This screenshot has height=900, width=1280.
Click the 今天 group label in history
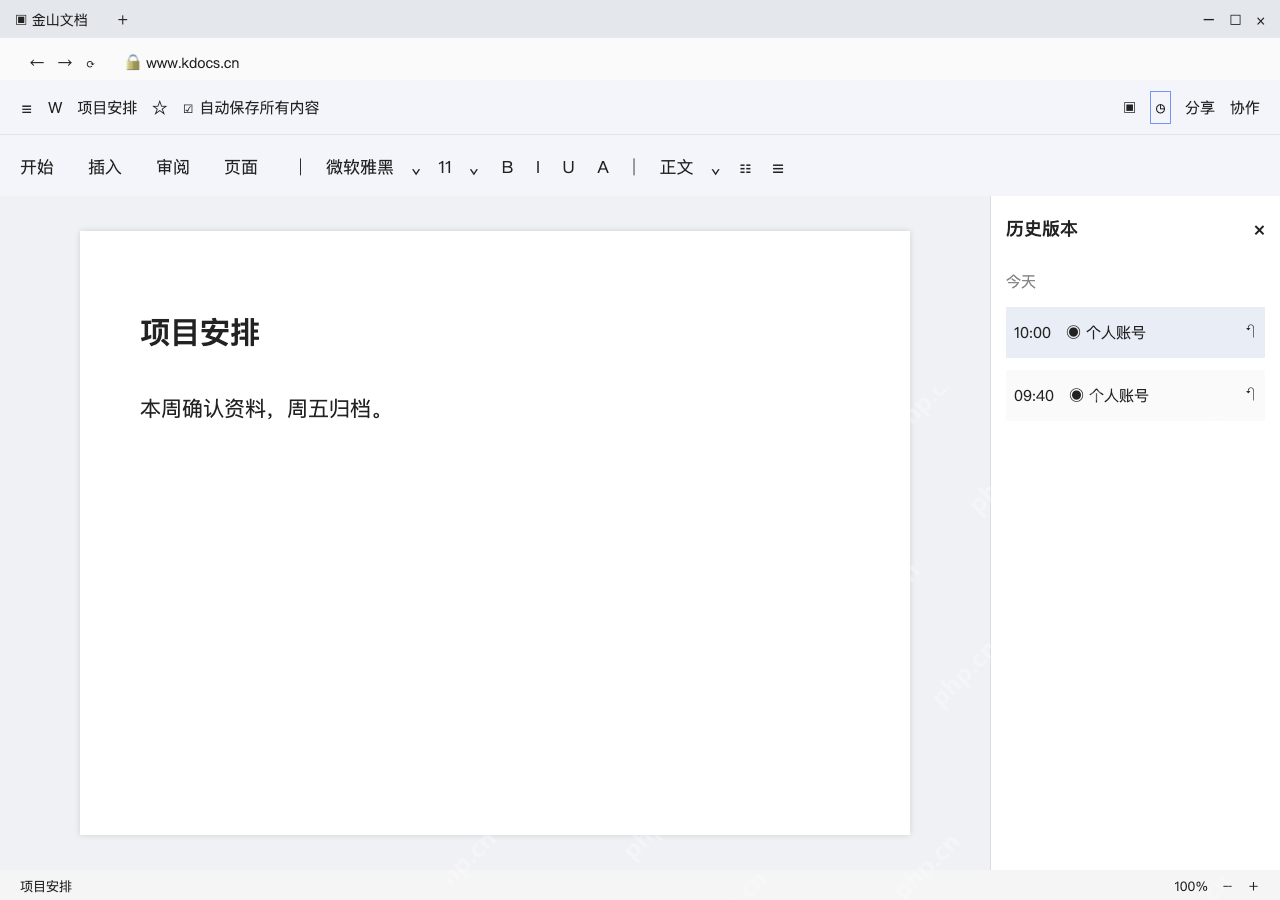[1021, 282]
